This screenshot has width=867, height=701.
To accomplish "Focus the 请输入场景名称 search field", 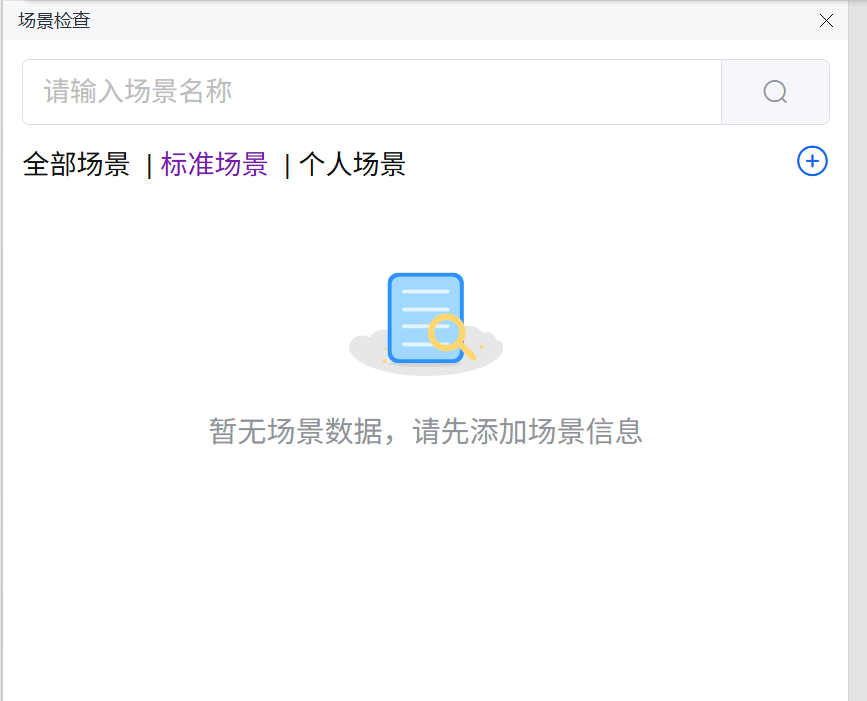I will click(371, 92).
